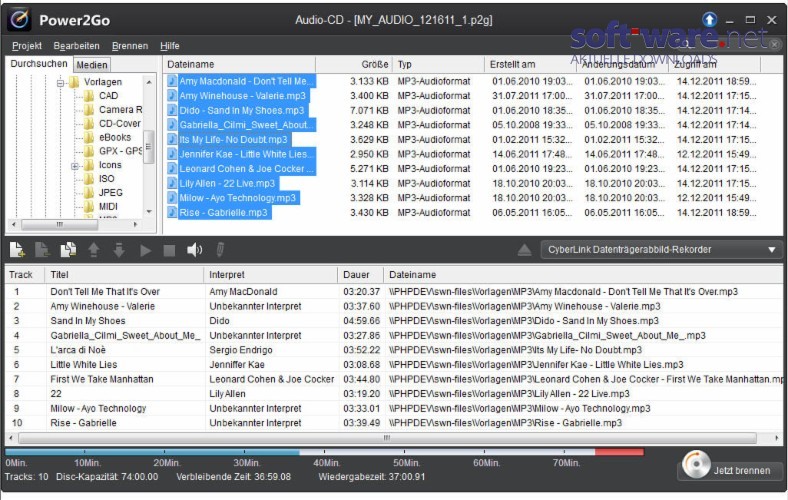Viewport: 788px width, 500px height.
Task: Open the Brennen menu
Action: pyautogui.click(x=130, y=46)
